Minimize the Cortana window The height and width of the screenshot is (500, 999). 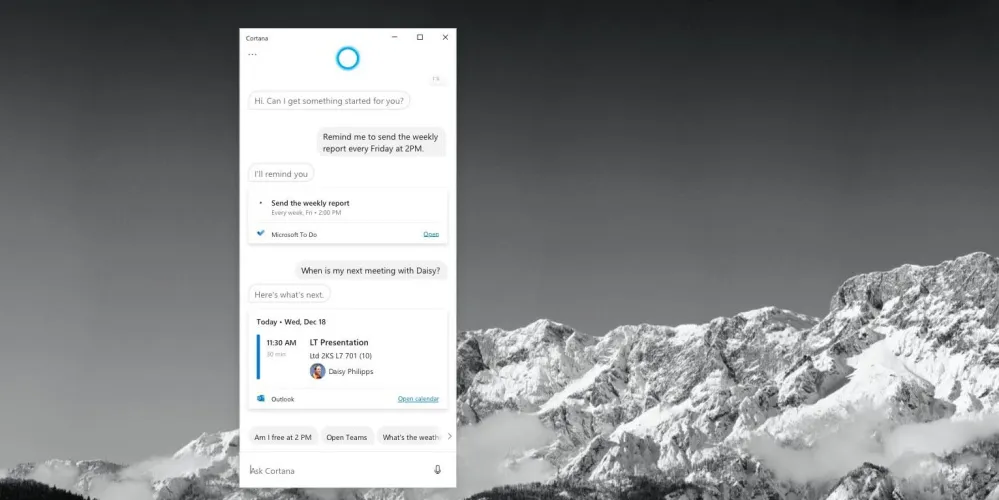point(394,38)
